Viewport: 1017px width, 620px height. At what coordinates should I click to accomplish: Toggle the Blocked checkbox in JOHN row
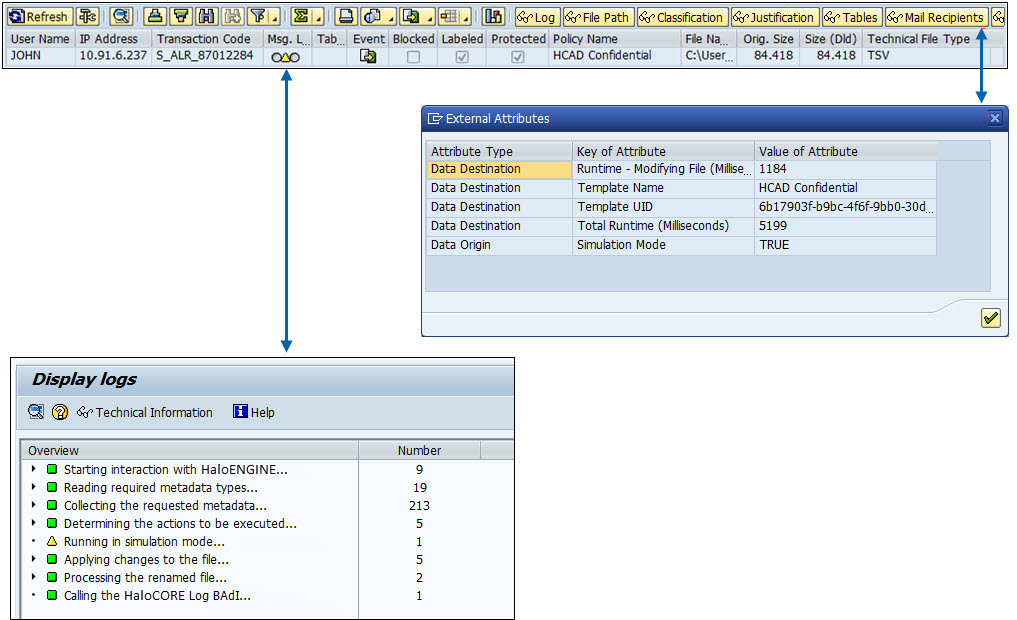[x=413, y=57]
